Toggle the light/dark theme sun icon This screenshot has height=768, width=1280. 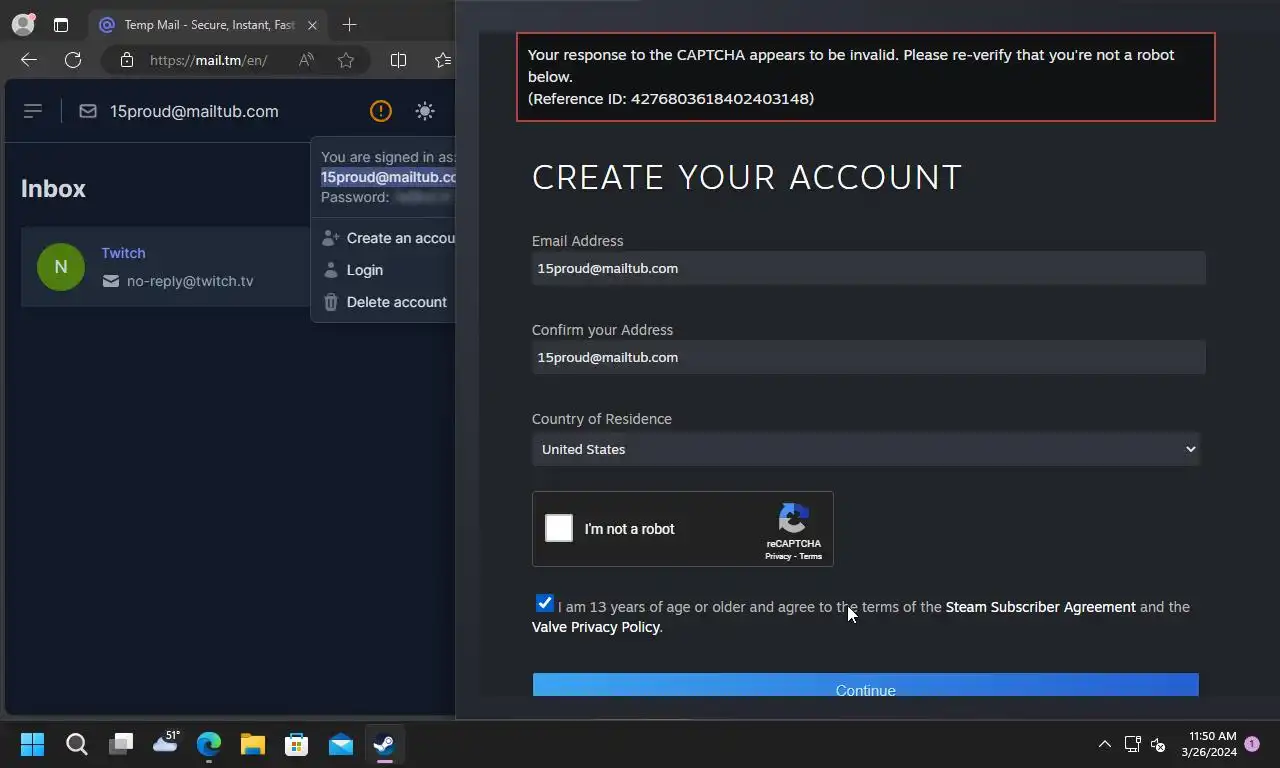[x=425, y=111]
